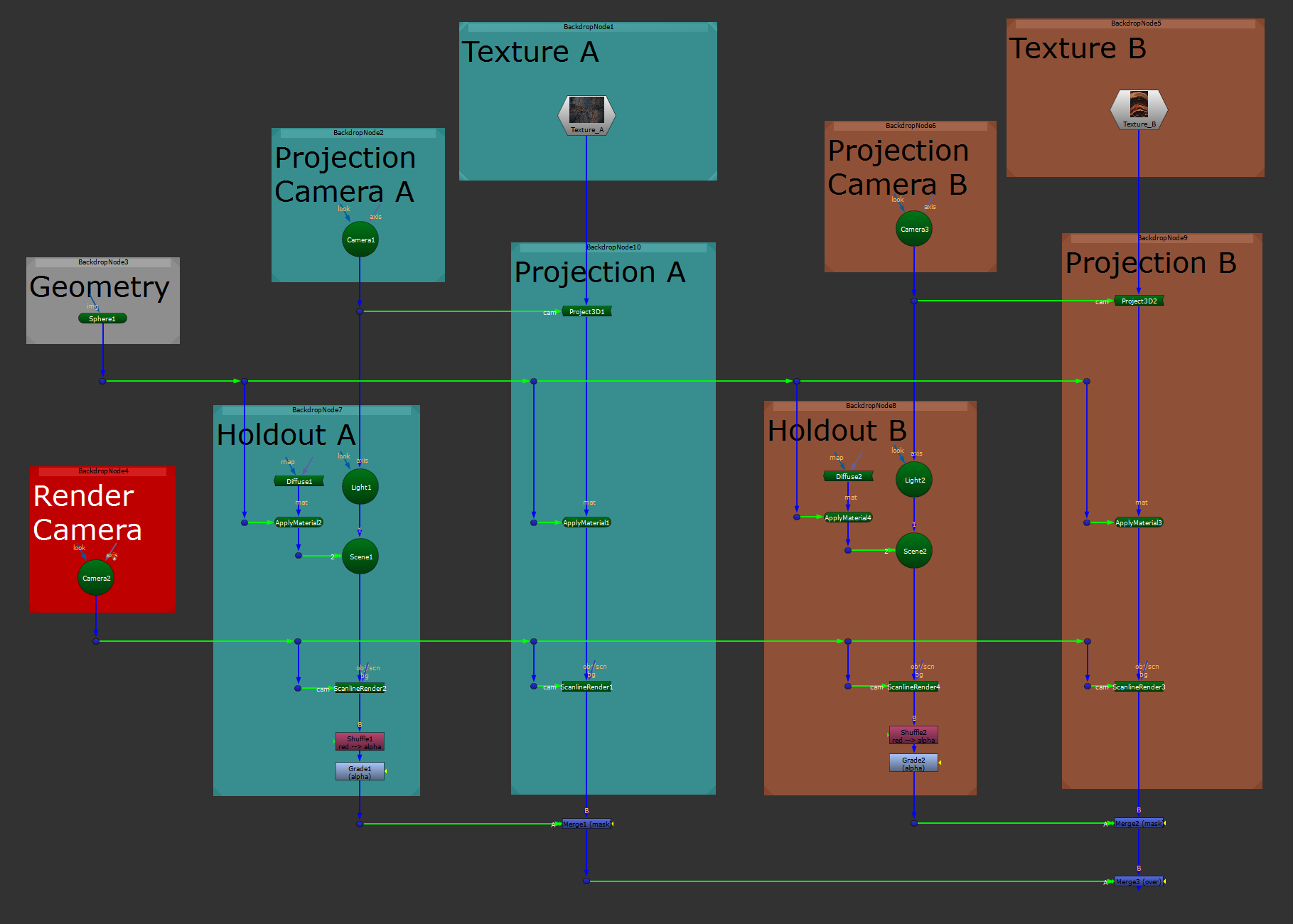Select the Merge3 (over) node
The height and width of the screenshot is (924, 1293).
1139,881
